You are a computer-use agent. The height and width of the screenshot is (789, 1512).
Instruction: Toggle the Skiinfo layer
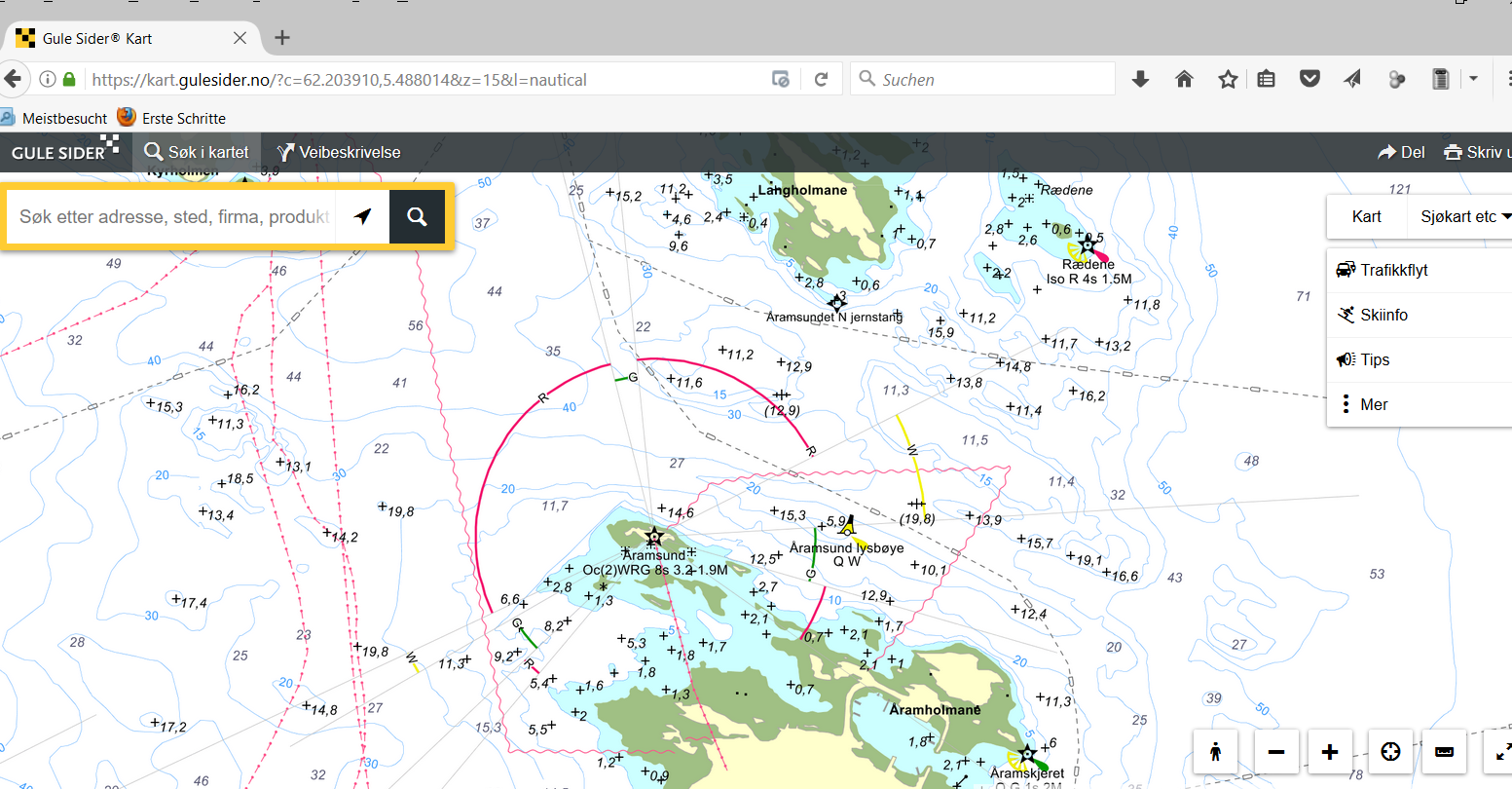pyautogui.click(x=1383, y=315)
